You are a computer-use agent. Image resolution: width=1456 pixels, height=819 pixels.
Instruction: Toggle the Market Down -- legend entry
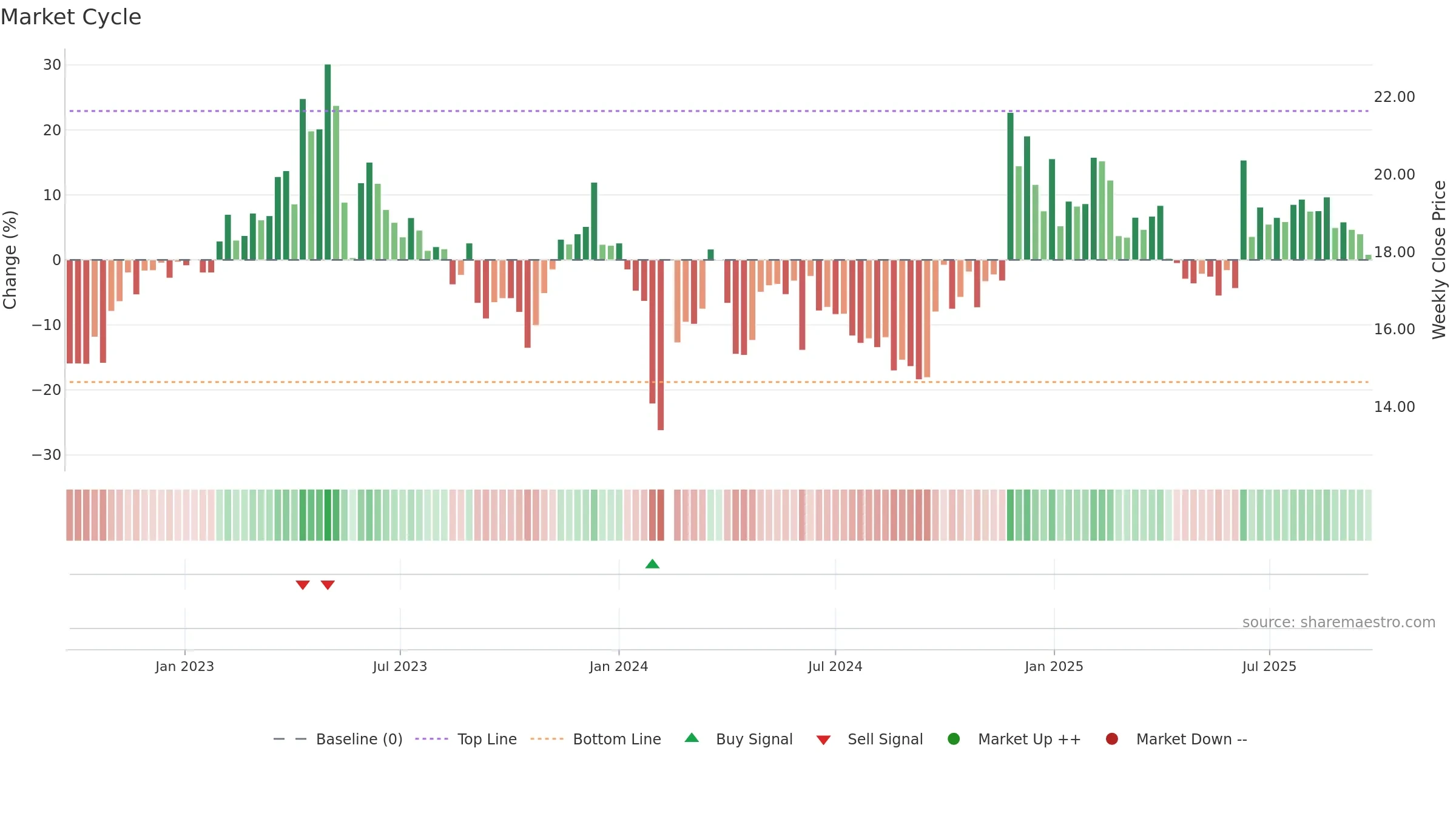[1176, 739]
